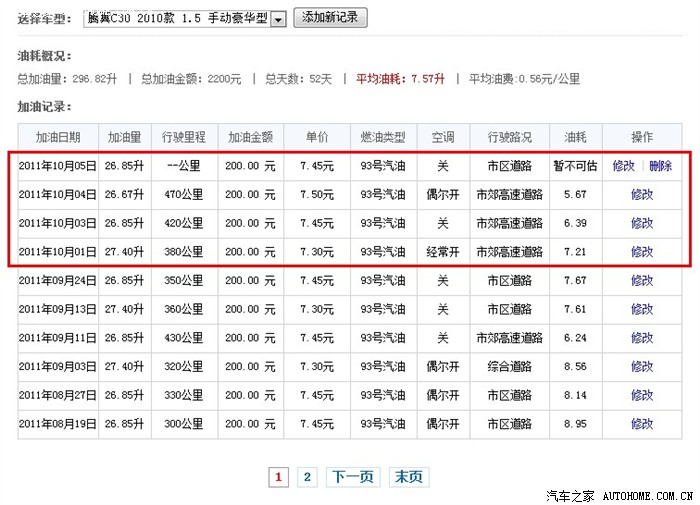Screen dimensions: 700x505
Task: Click the 下一页 next page link
Action: (x=352, y=477)
